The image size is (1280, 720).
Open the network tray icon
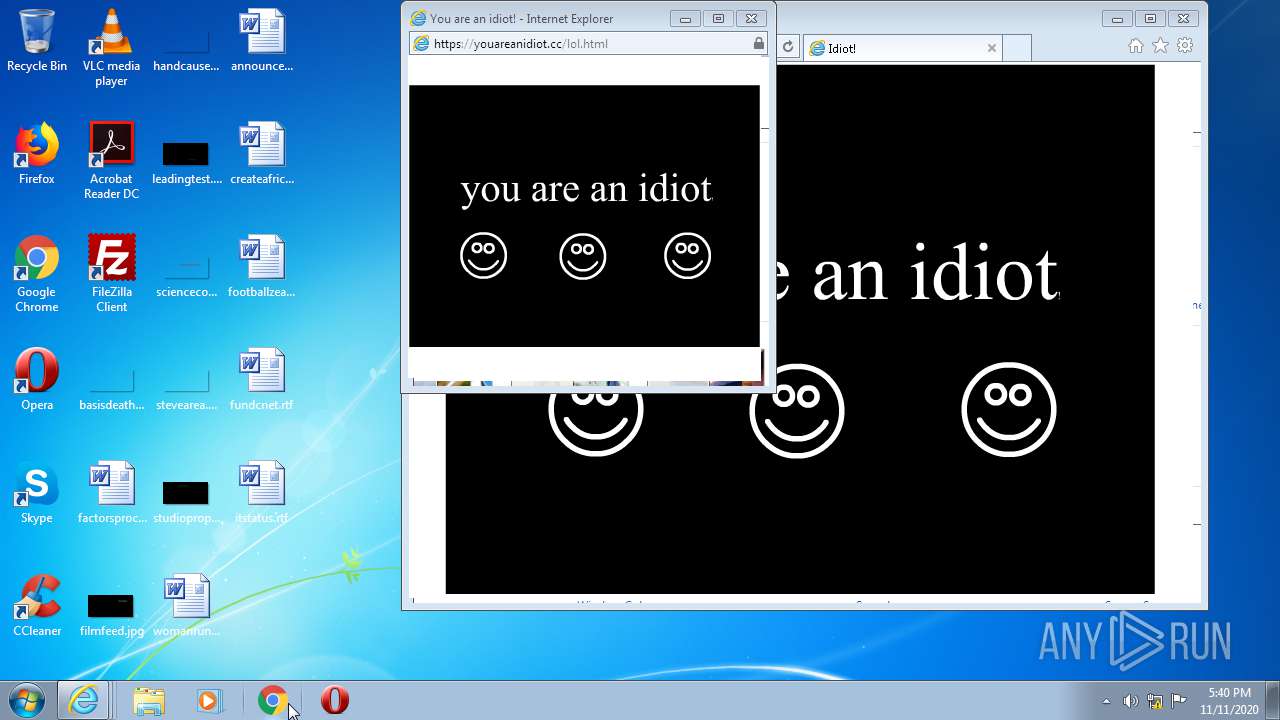[x=1154, y=701]
